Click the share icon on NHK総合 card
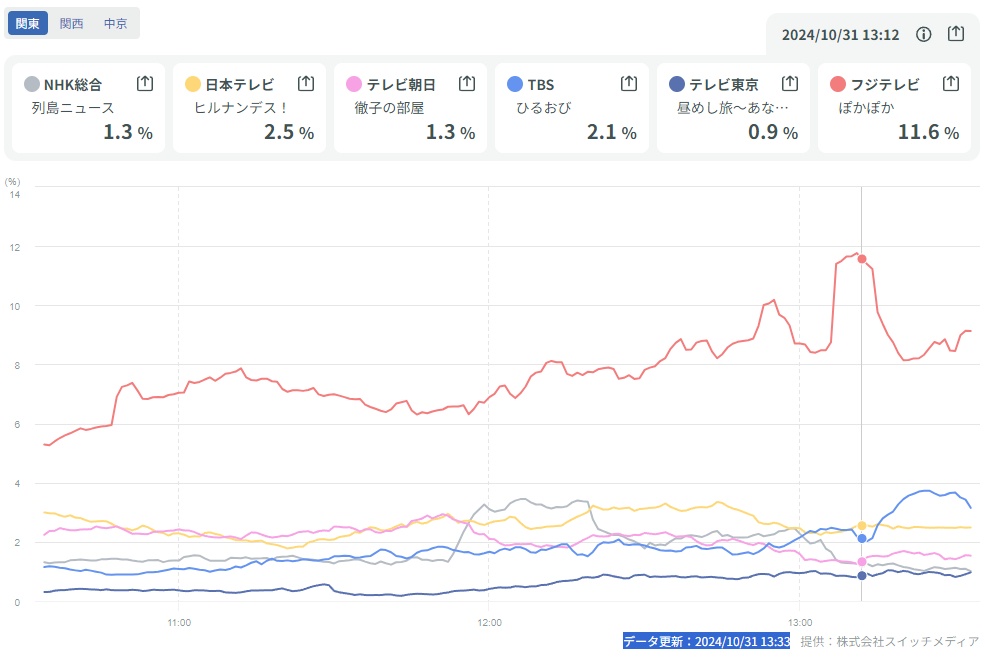The width and height of the screenshot is (985, 659). tap(145, 83)
